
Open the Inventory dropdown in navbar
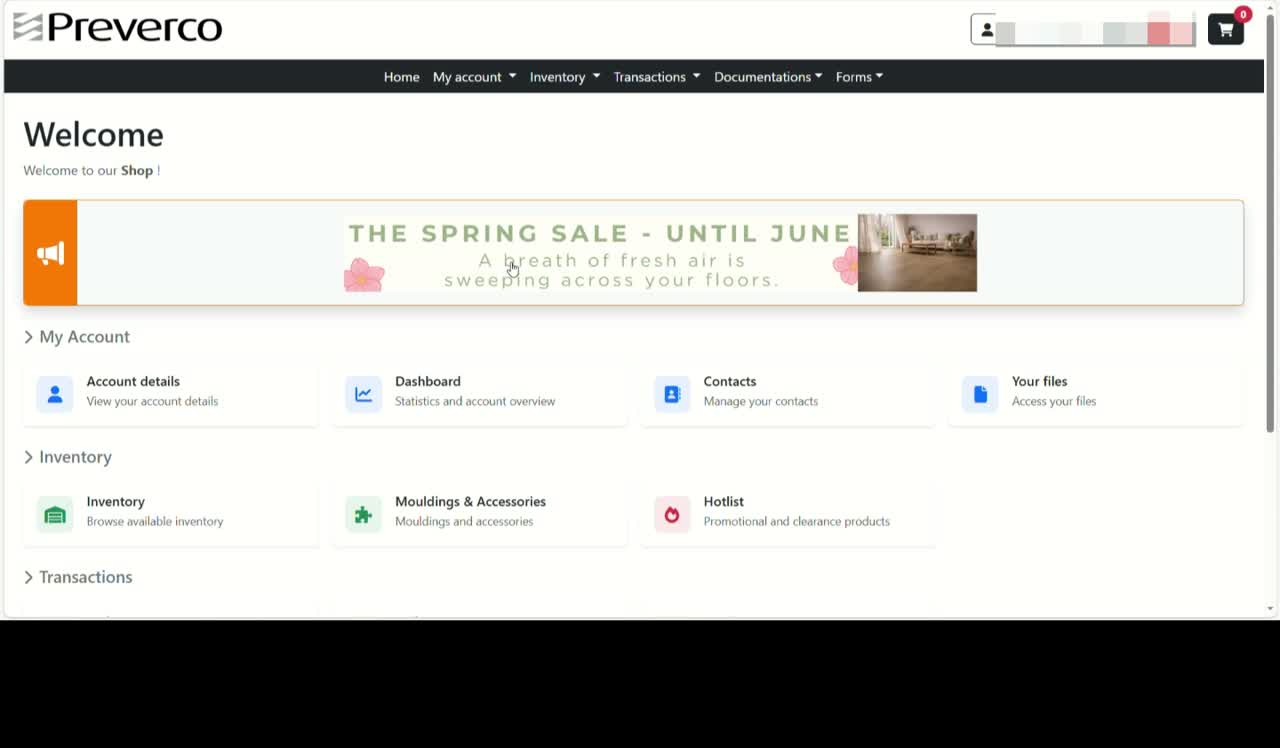565,77
